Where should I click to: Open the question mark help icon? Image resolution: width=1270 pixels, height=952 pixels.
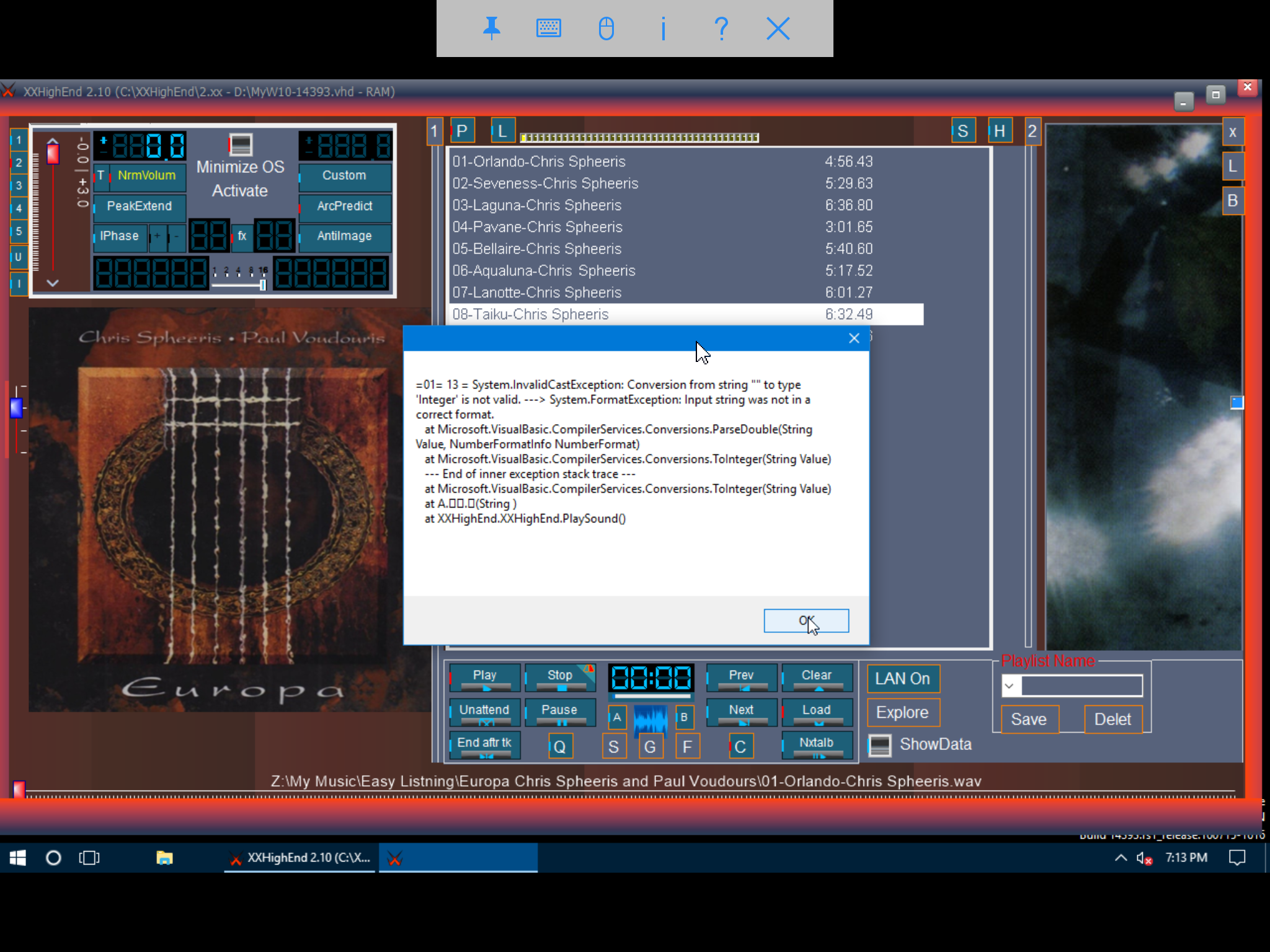(x=721, y=29)
